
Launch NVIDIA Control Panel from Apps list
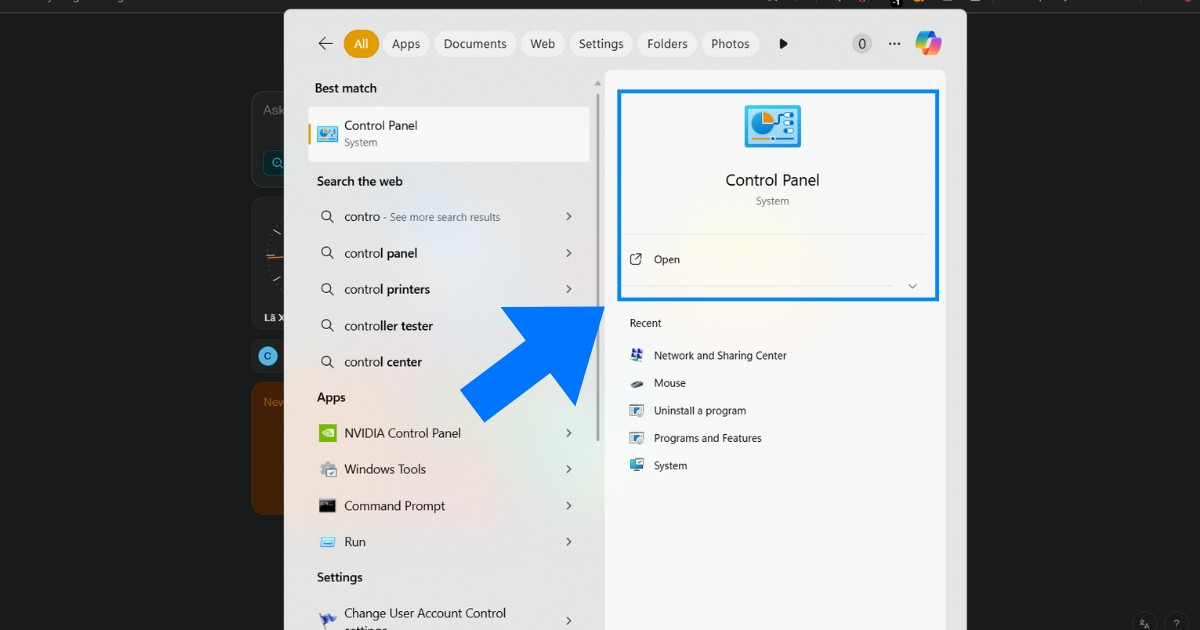tap(402, 432)
